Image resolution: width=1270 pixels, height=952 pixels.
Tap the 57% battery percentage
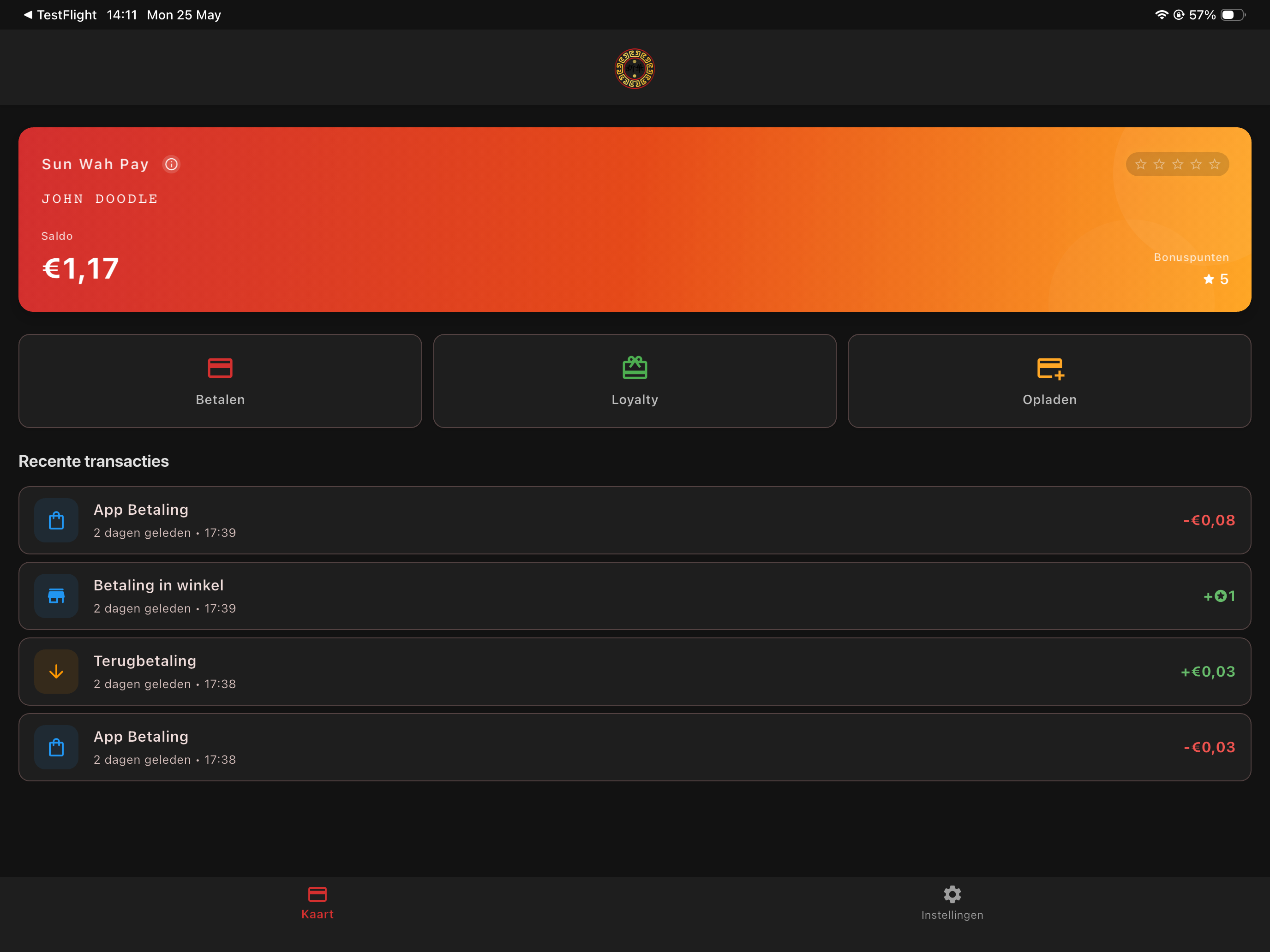coord(1202,15)
